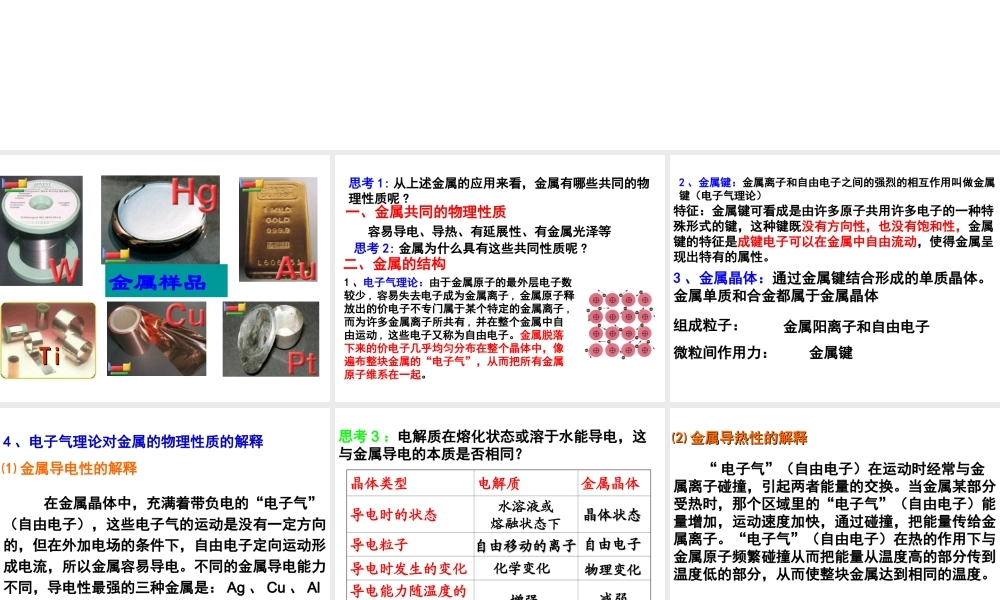Select the gold bar image labeled Au

(278, 230)
